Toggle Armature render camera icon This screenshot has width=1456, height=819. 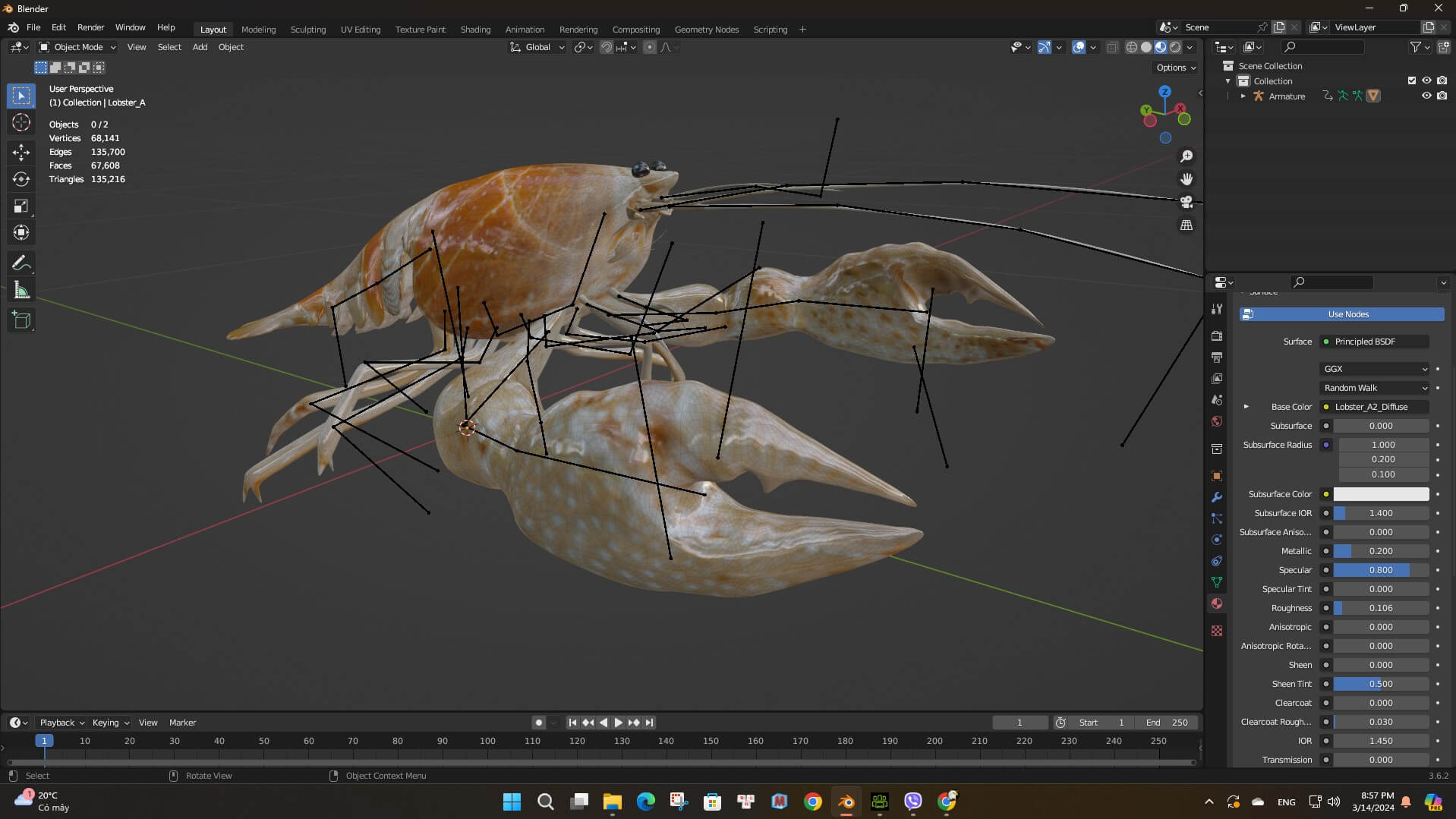tap(1442, 96)
